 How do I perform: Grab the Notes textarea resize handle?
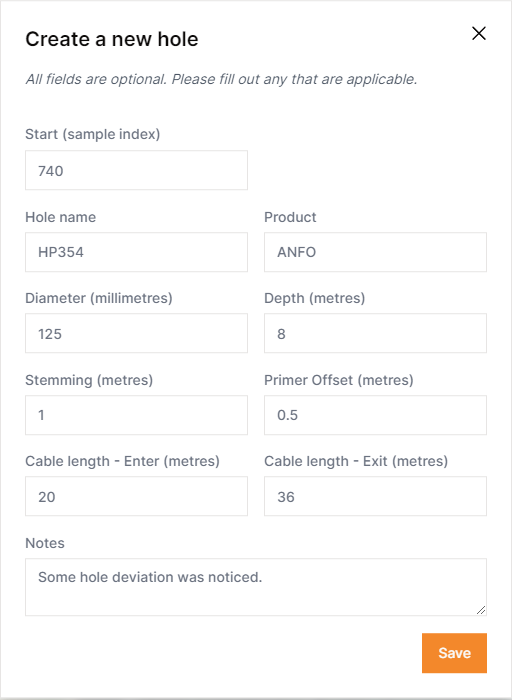481,610
